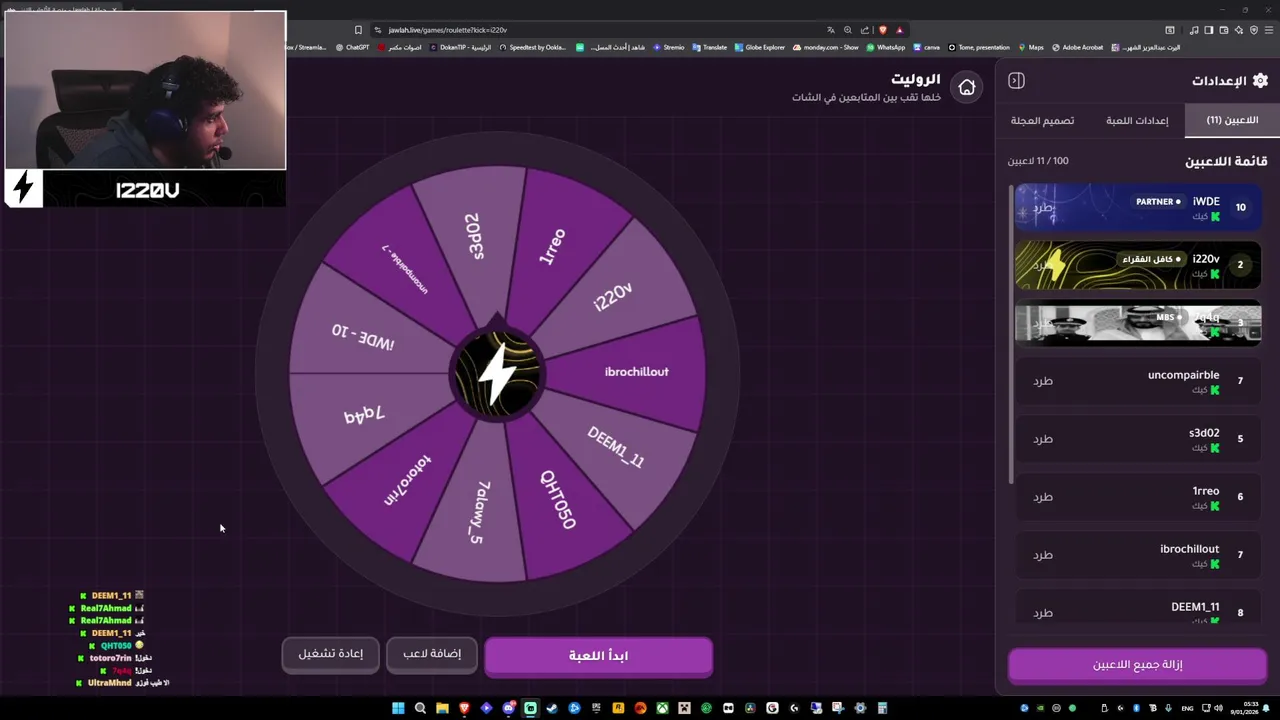Click the ibrochillout wheel segment

click(636, 372)
